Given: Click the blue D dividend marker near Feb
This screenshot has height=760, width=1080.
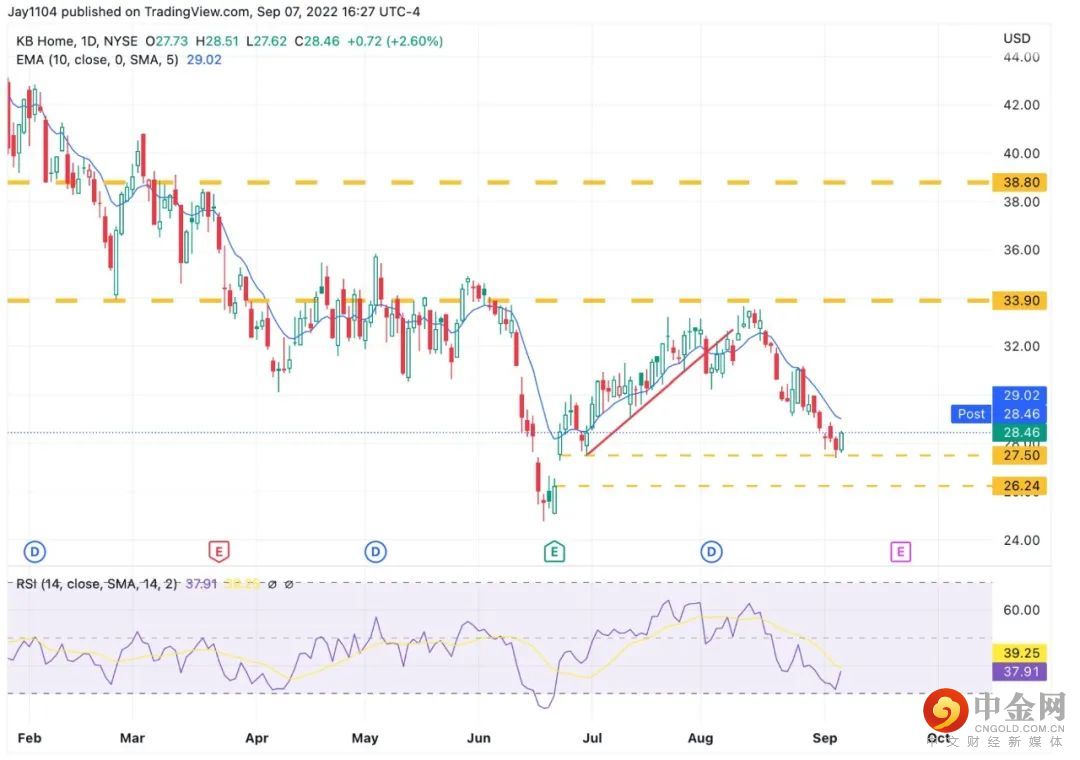Looking at the screenshot, I should point(34,551).
